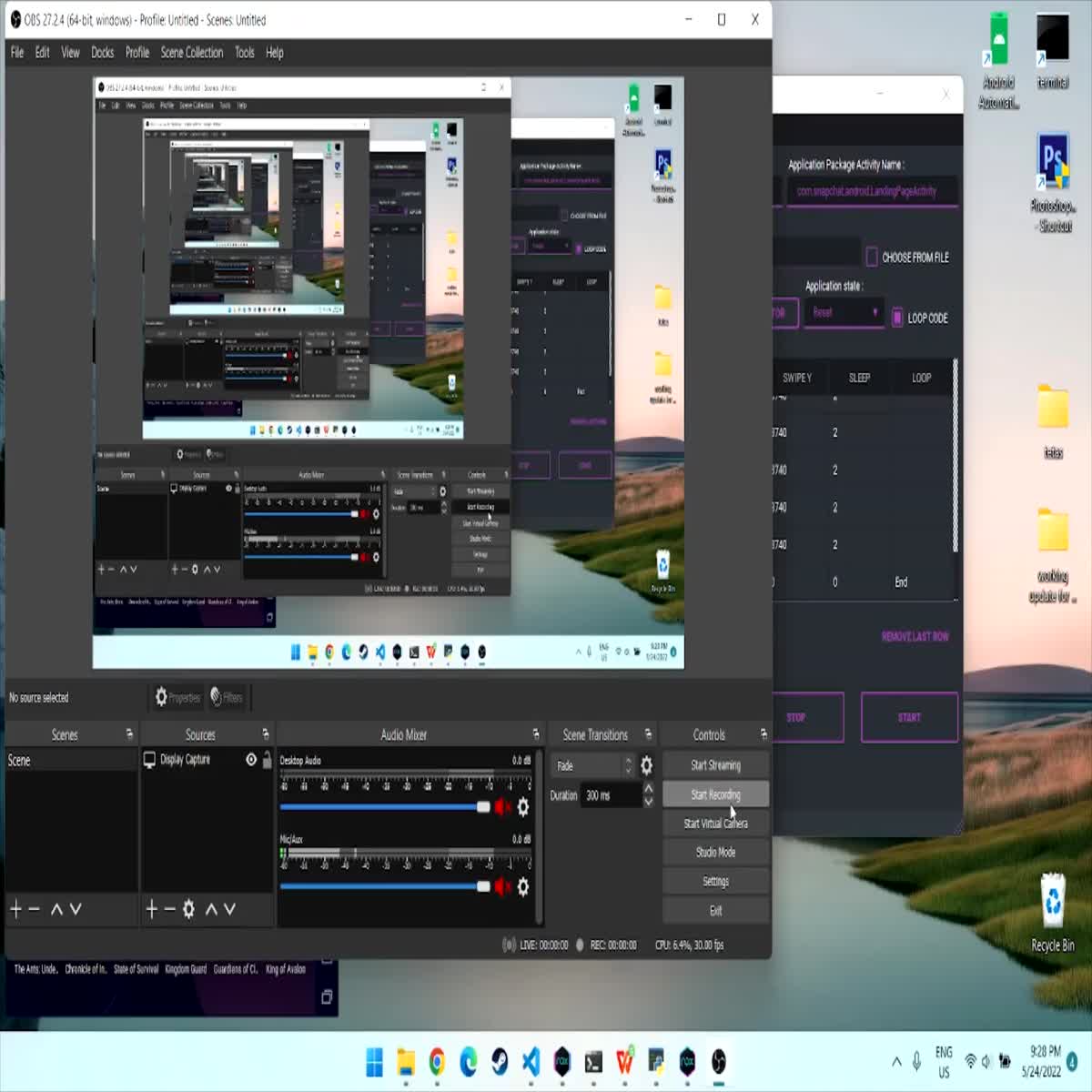Toggle visibility eye of Display Capture
This screenshot has width=1092, height=1092.
tap(251, 759)
